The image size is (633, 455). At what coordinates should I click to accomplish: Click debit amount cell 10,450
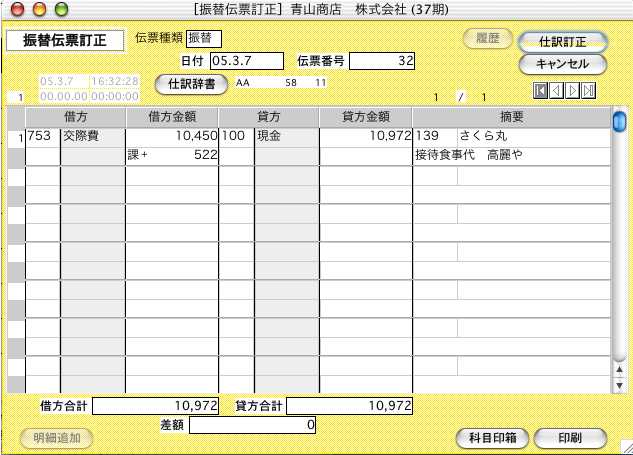click(172, 135)
